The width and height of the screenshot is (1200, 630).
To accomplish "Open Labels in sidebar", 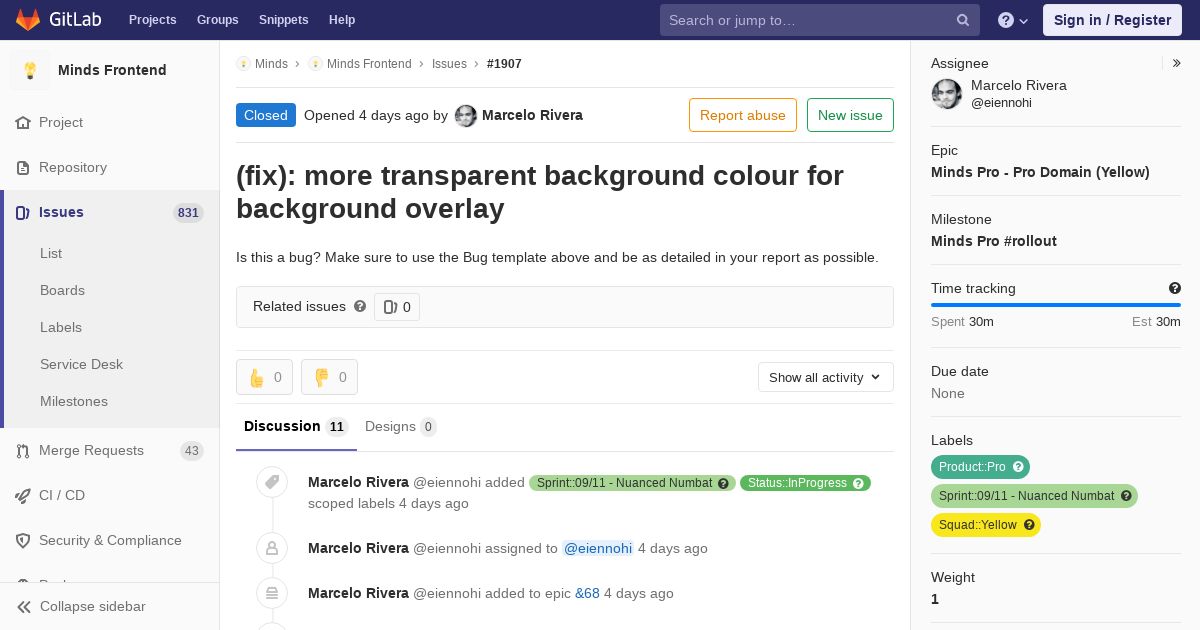I will pyautogui.click(x=61, y=327).
